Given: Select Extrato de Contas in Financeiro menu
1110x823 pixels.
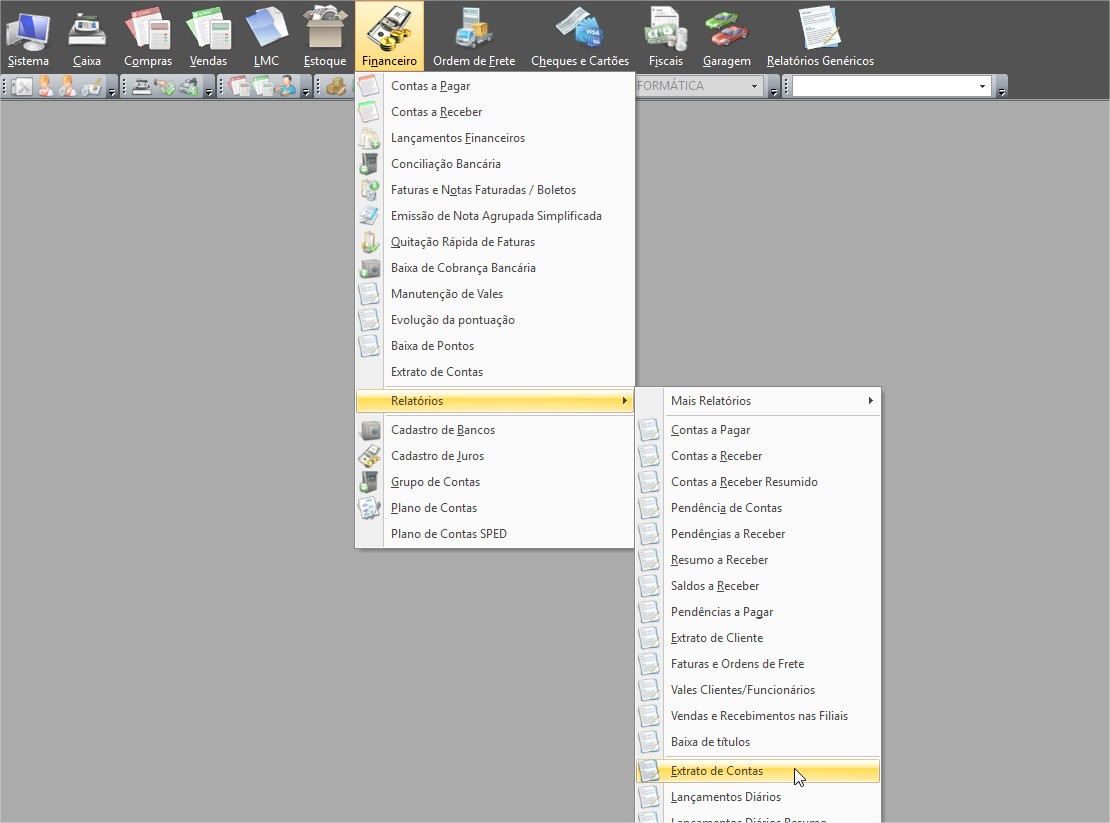Looking at the screenshot, I should (495, 372).
